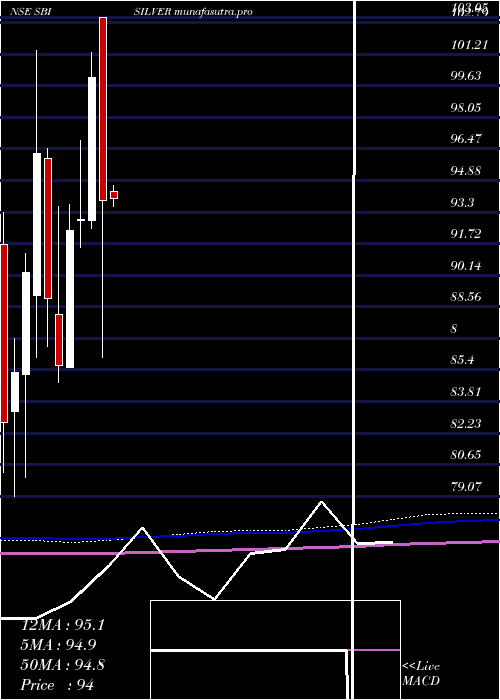The height and width of the screenshot is (700, 500).
Task: Click the '<<Live MACD' label
Action: [x=421, y=673]
